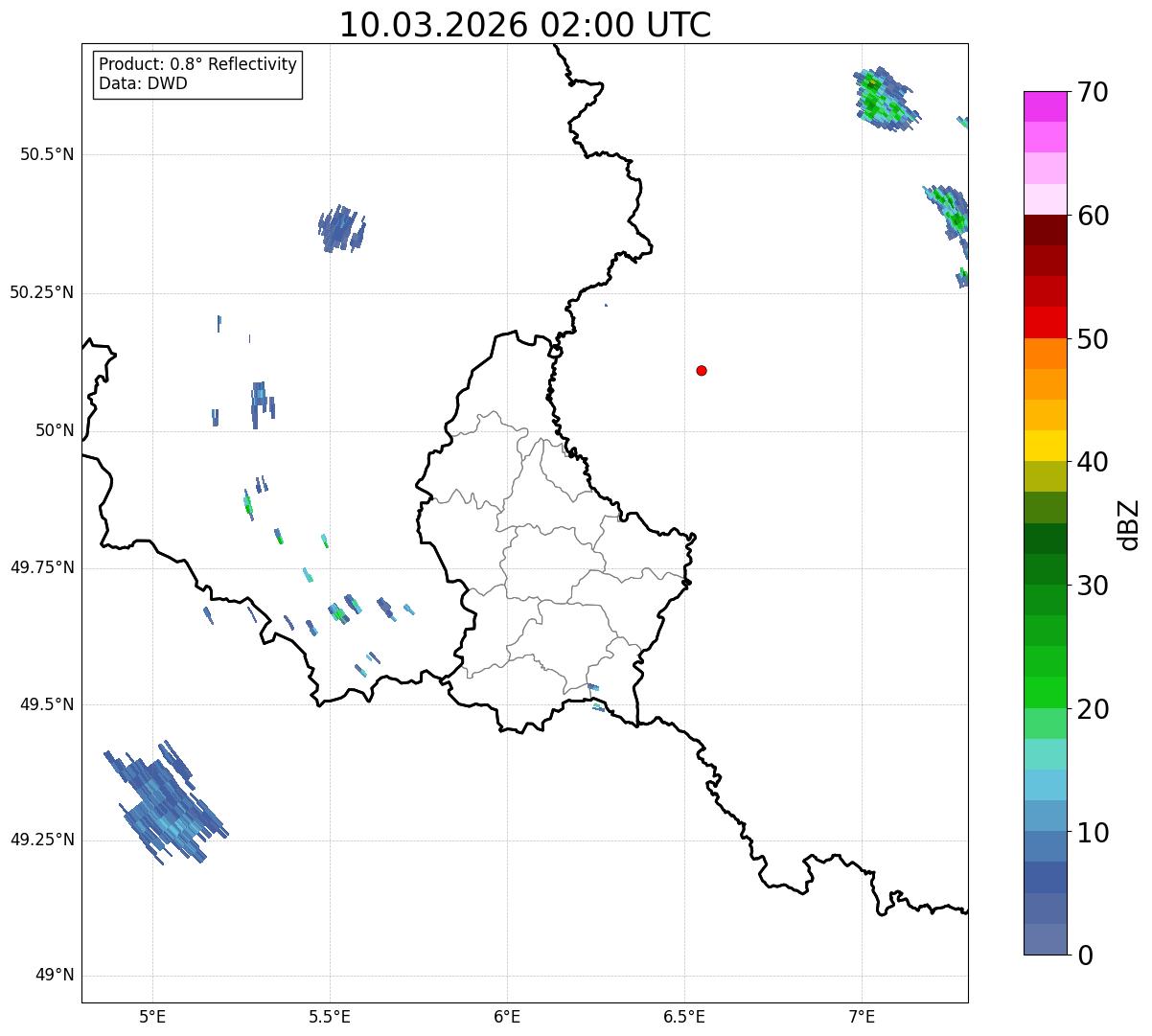Viewport: 1152px width, 1036px height.
Task: Pick the magenta swatch at top of colorbar
Action: coord(1045,106)
